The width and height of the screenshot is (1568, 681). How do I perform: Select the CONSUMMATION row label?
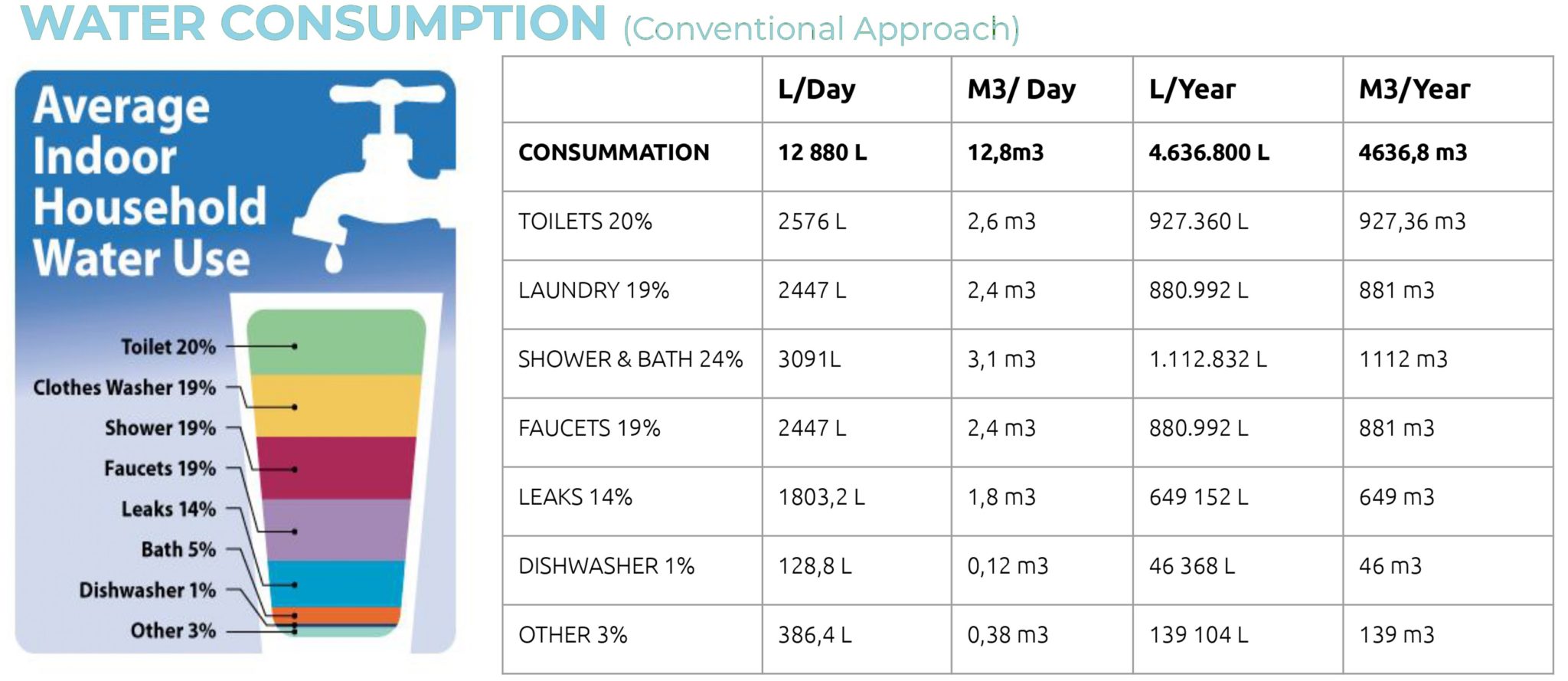613,152
